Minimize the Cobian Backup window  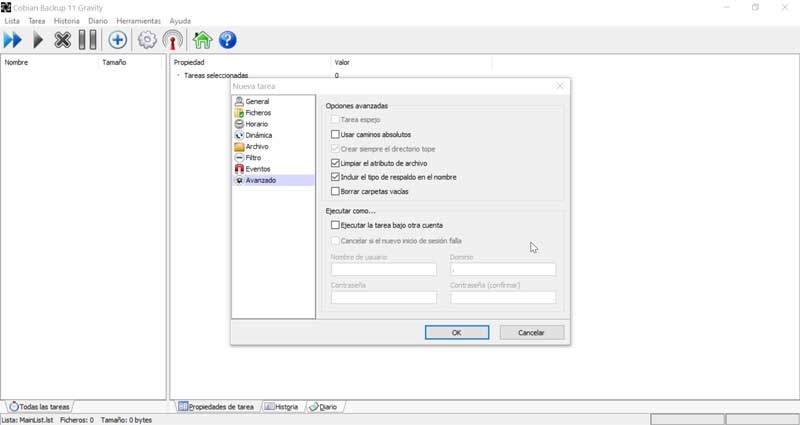point(726,7)
